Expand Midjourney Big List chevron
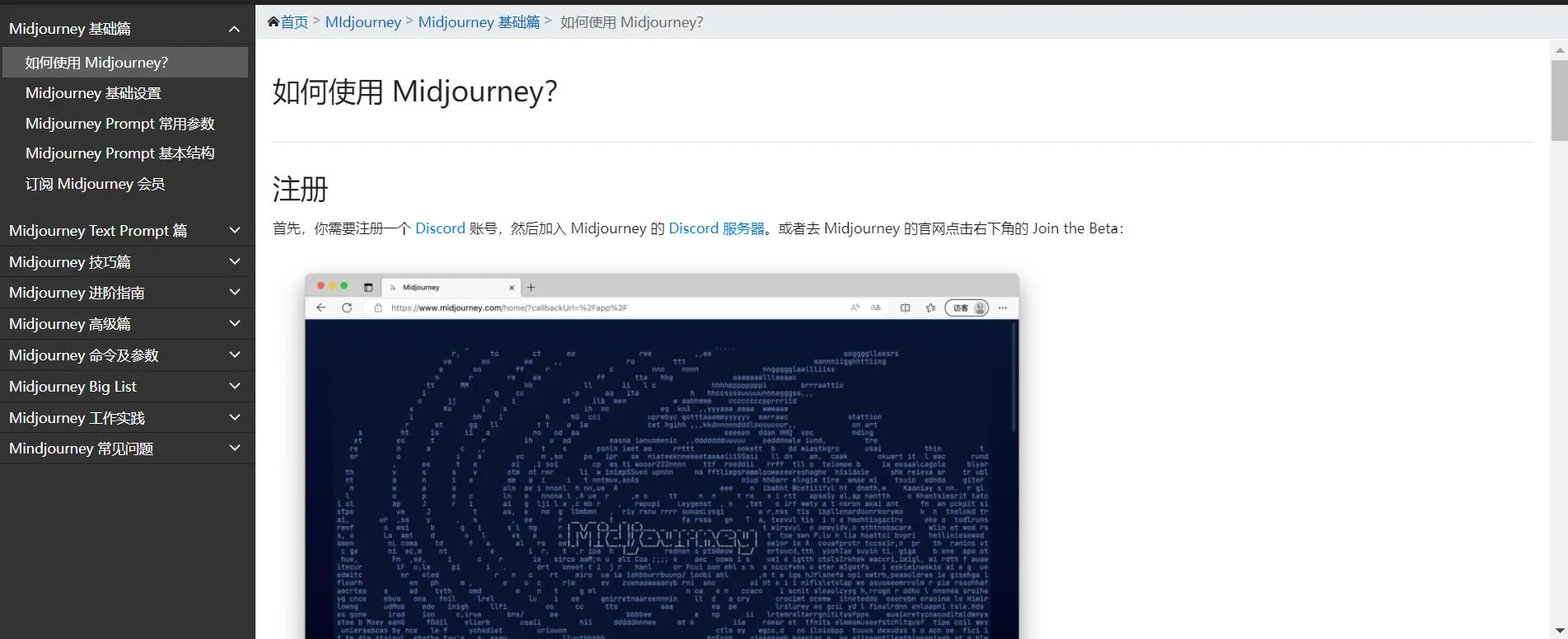Screen dimensions: 1568x639 click(235, 387)
